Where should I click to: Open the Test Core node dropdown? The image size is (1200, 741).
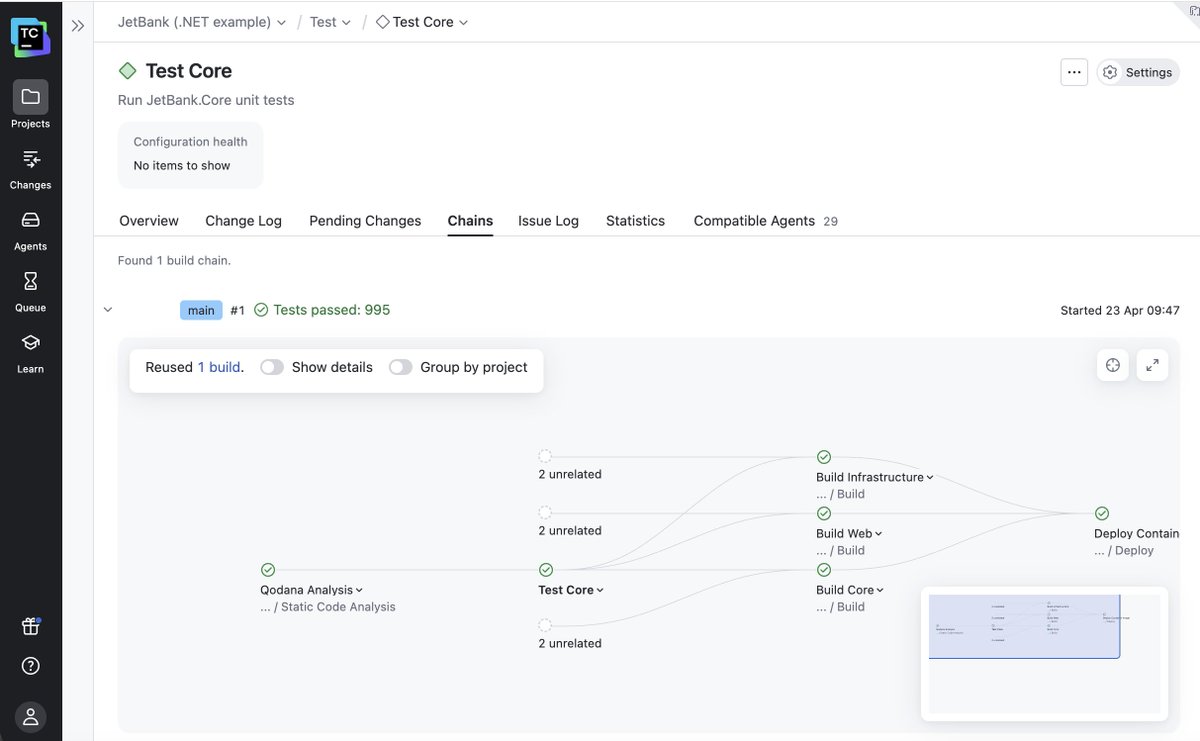[x=600, y=591]
